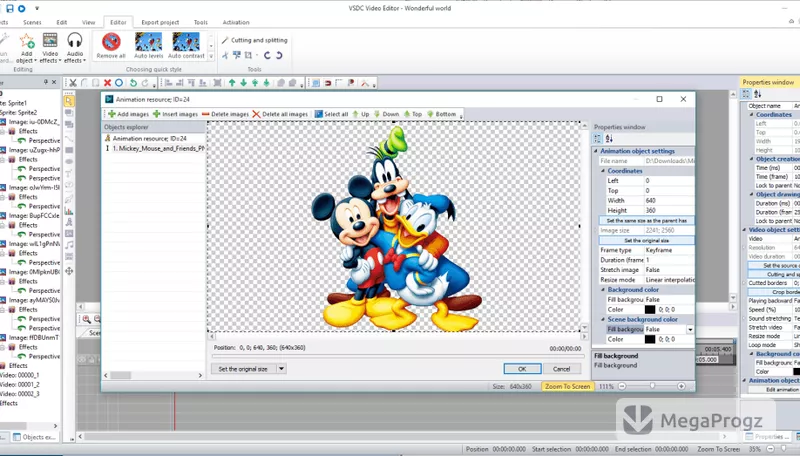800x456 pixels.
Task: Collapse the Video object settings section in main Properties
Action: pyautogui.click(x=744, y=230)
